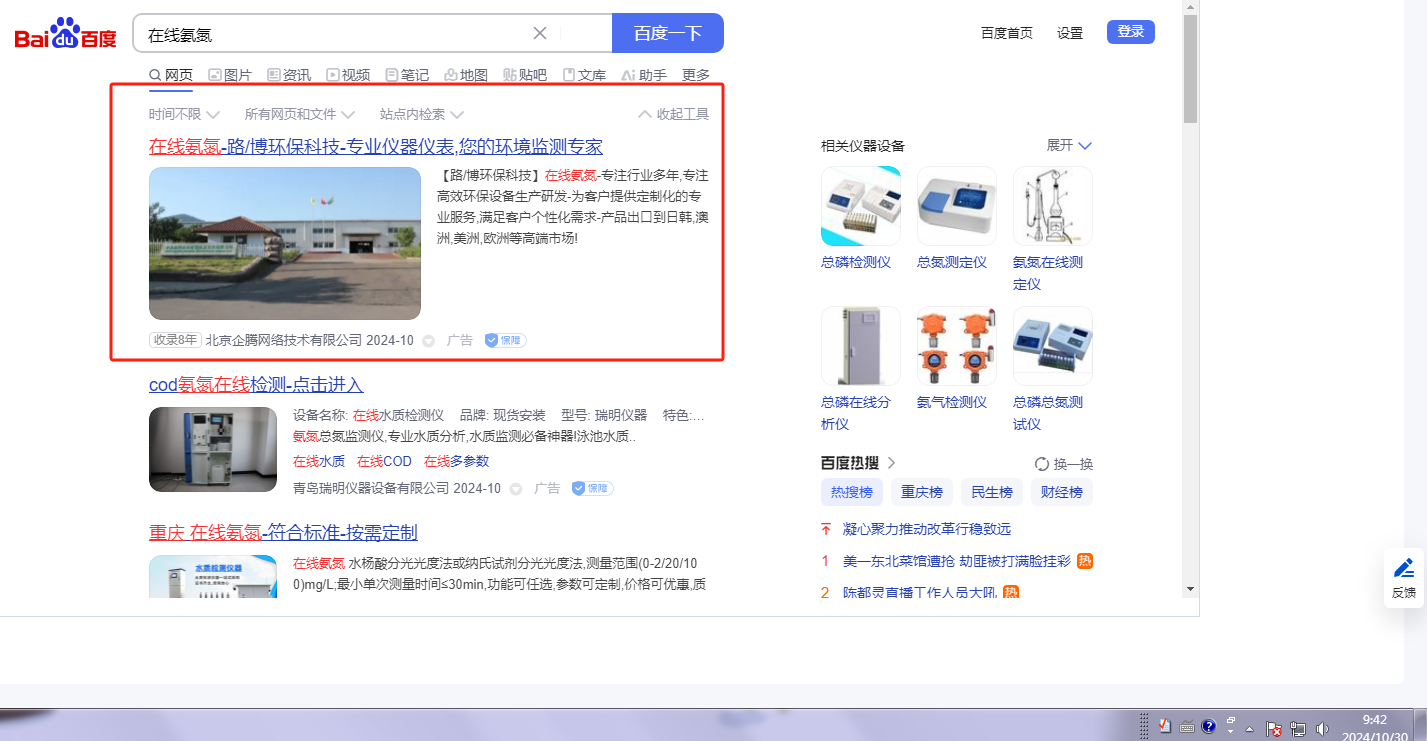This screenshot has width=1427, height=741.
Task: Click in the search input field
Action: point(330,34)
